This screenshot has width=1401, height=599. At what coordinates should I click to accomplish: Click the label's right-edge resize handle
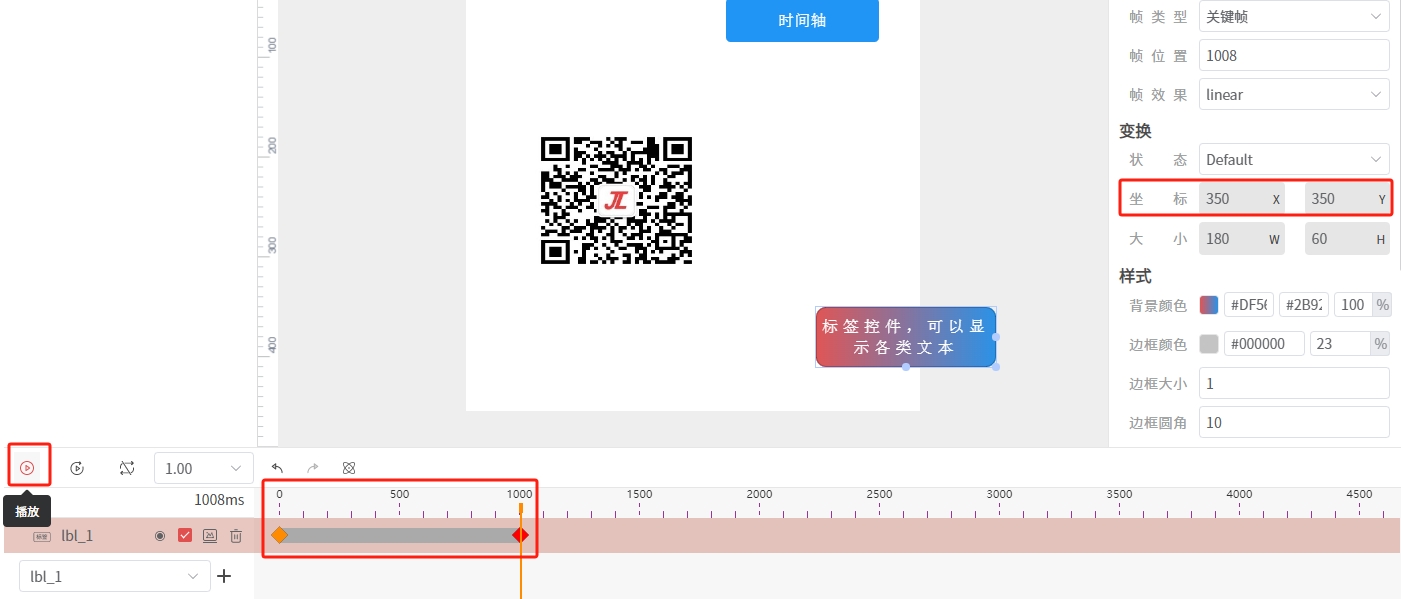(x=996, y=337)
